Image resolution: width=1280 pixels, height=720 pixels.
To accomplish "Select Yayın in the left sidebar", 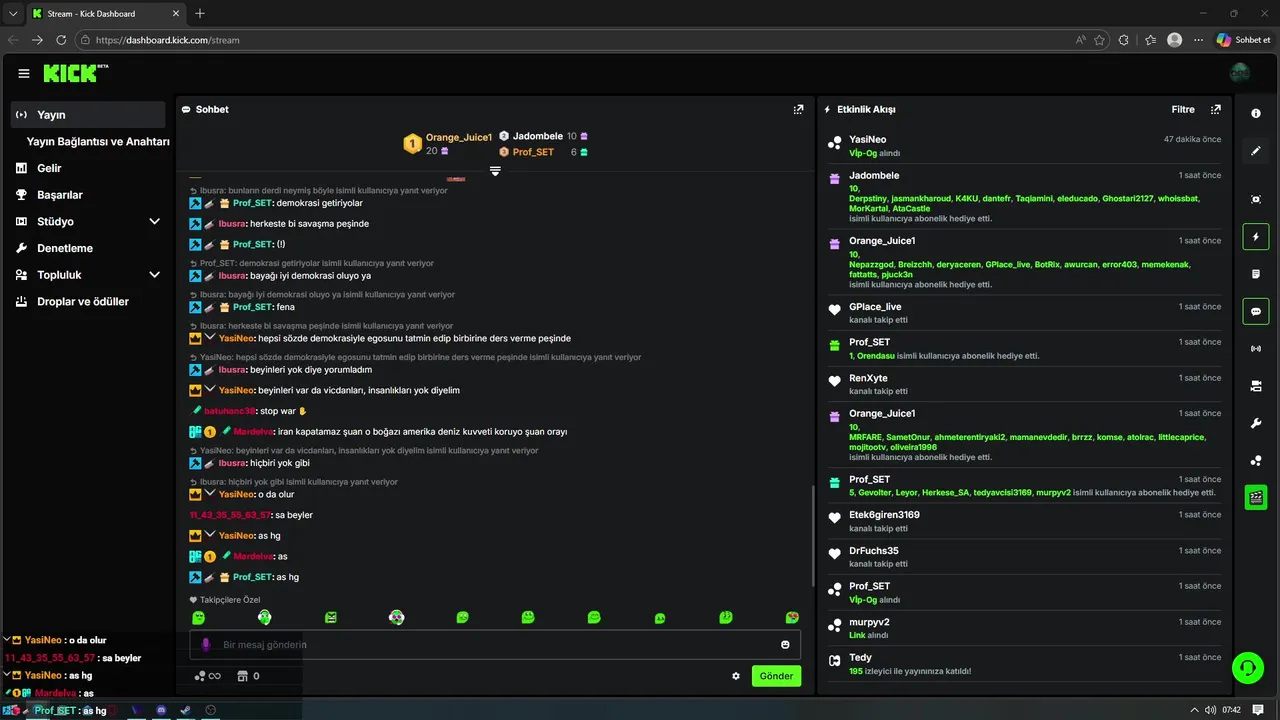I will pos(88,115).
